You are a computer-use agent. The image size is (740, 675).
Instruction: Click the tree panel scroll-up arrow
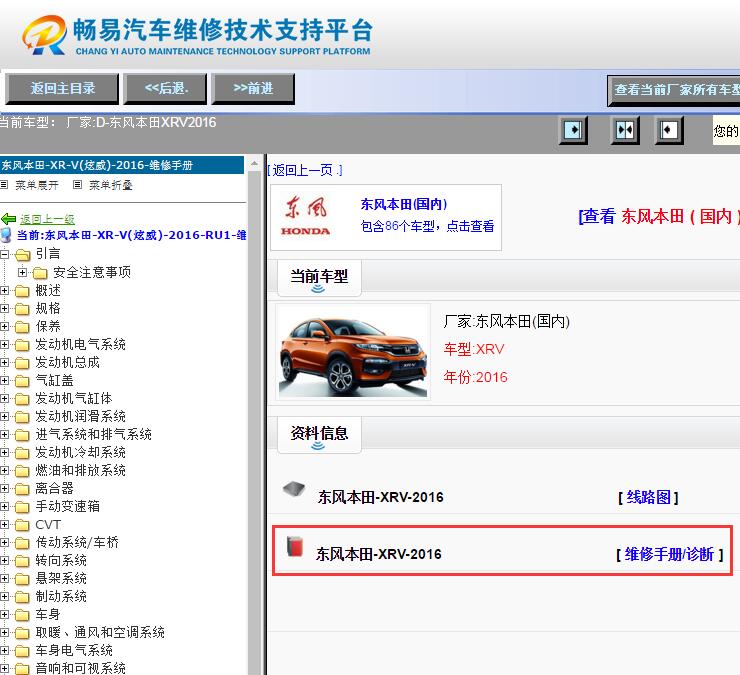pos(254,163)
